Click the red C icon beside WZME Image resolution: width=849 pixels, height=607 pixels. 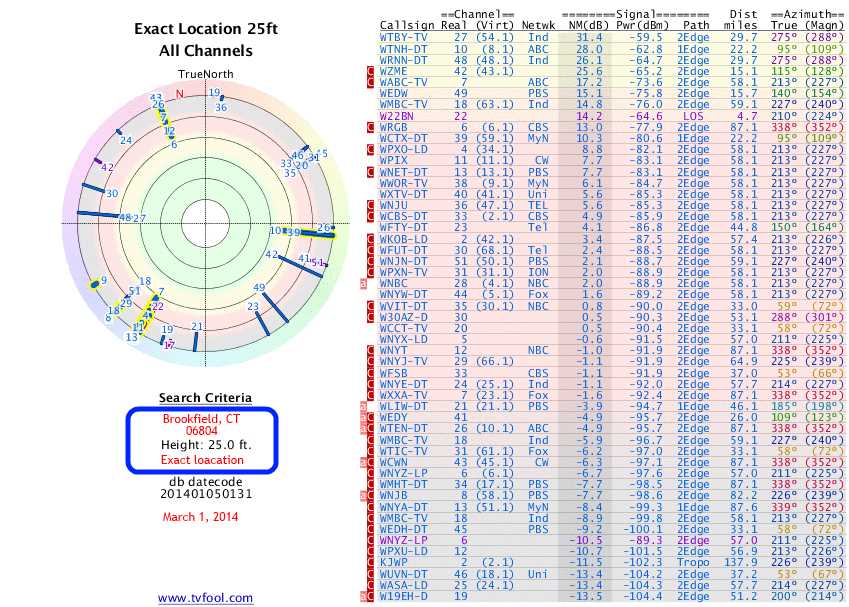[372, 71]
